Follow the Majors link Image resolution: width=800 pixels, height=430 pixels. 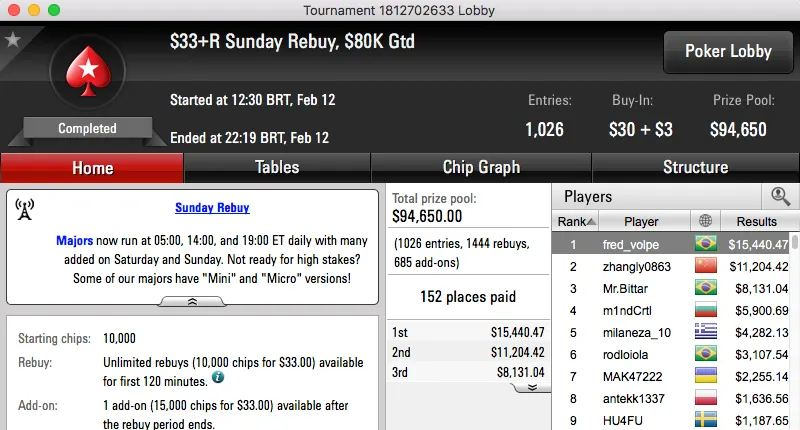75,241
